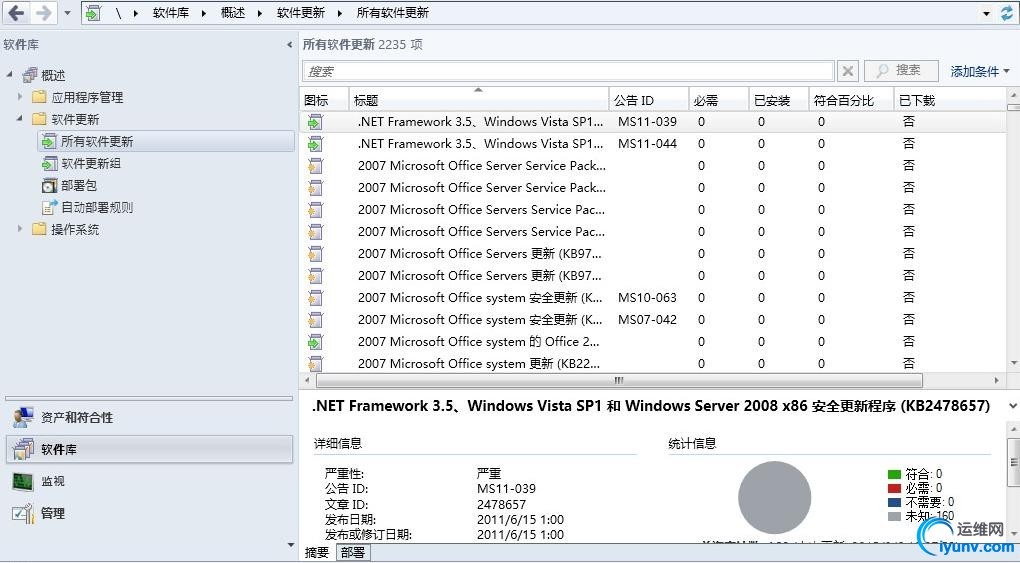Select the MS07-042 cell

point(647,320)
